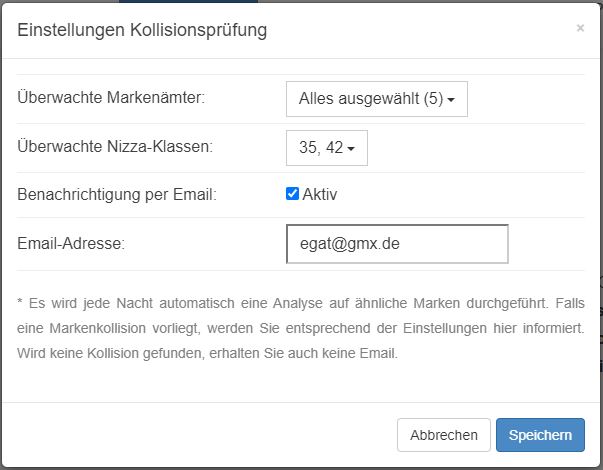Click the caret arrow beside 35, 42
The height and width of the screenshot is (470, 603).
point(351,148)
